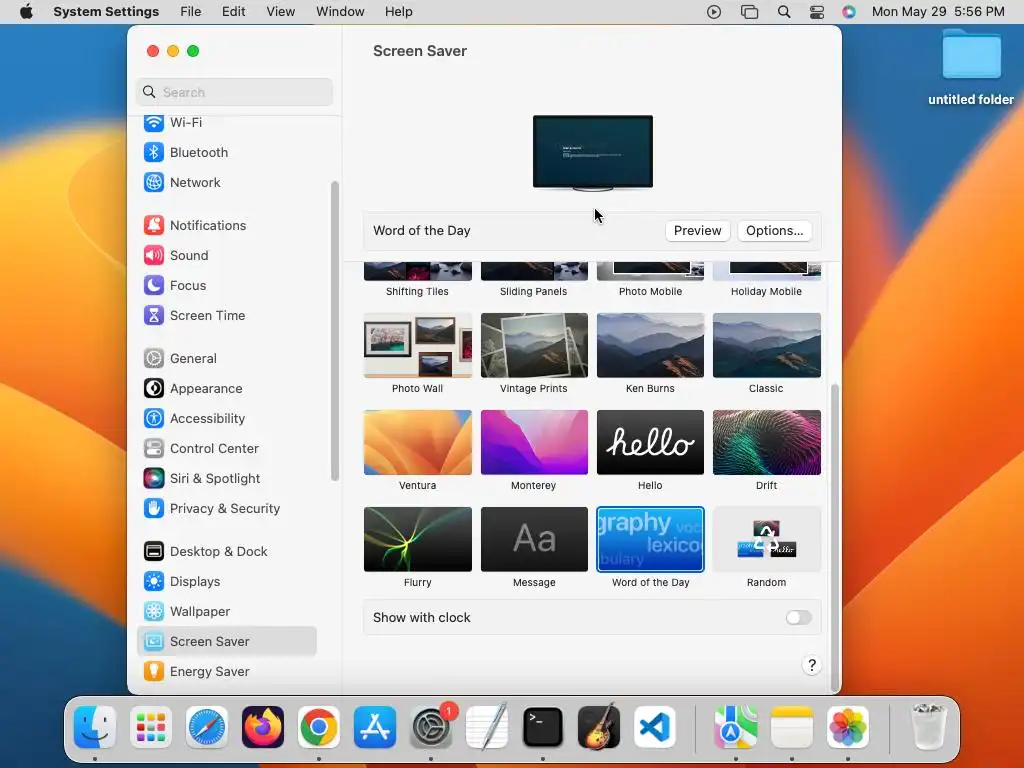
Task: Open the Energy Saver bulb icon
Action: (153, 671)
